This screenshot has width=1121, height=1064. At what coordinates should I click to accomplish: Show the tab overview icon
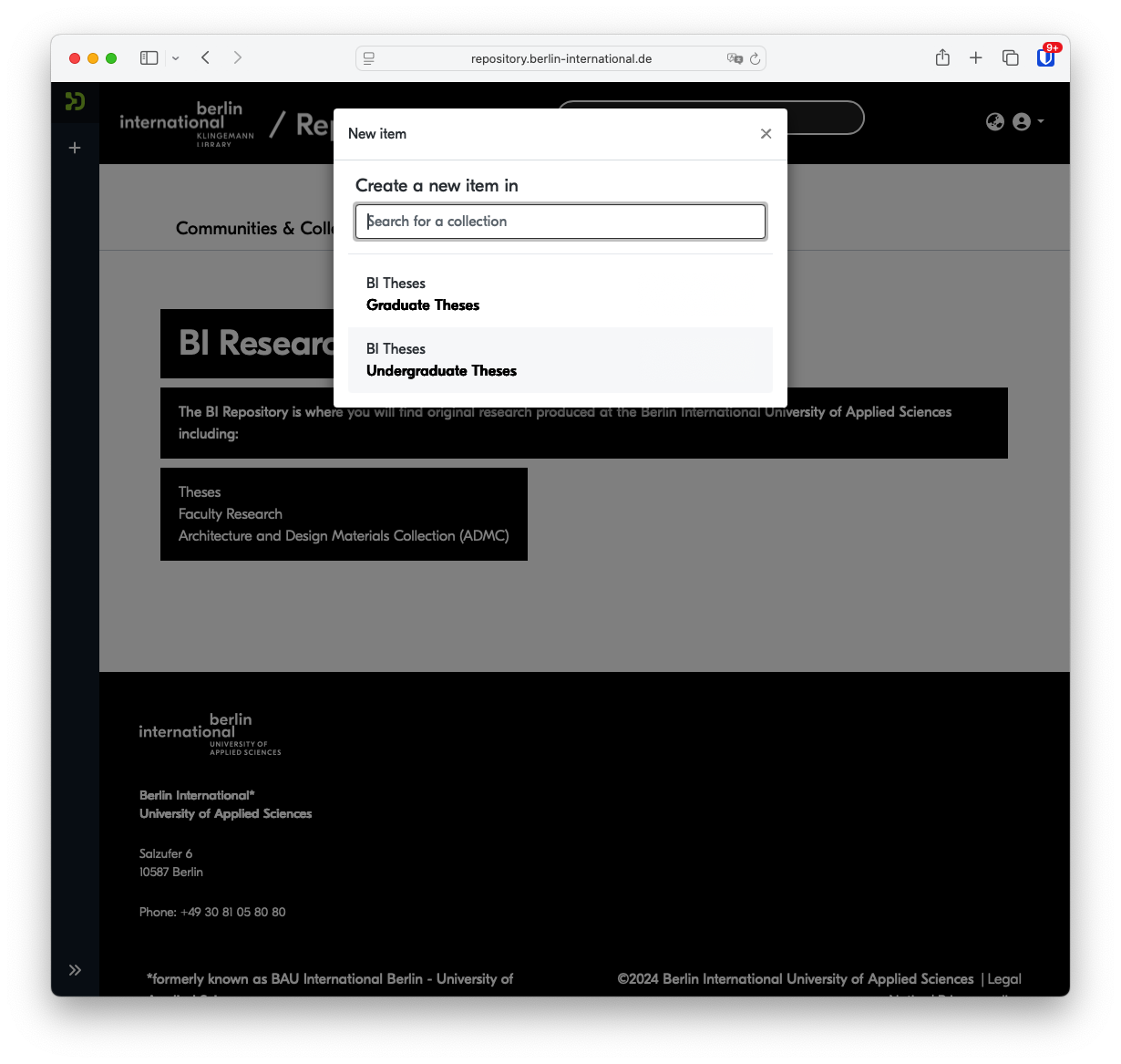[x=1011, y=57]
